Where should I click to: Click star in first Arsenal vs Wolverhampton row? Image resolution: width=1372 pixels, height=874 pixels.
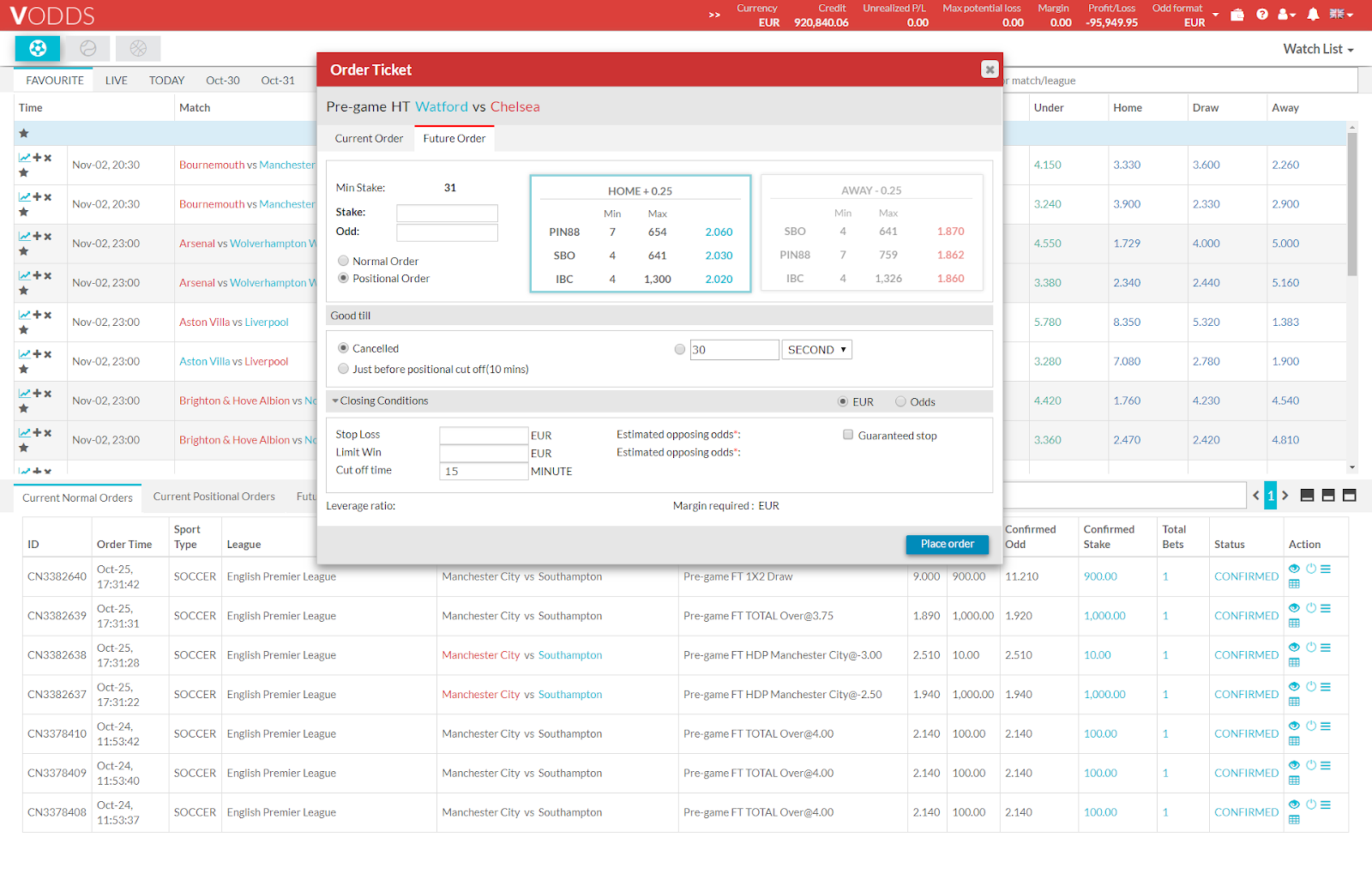click(x=24, y=251)
